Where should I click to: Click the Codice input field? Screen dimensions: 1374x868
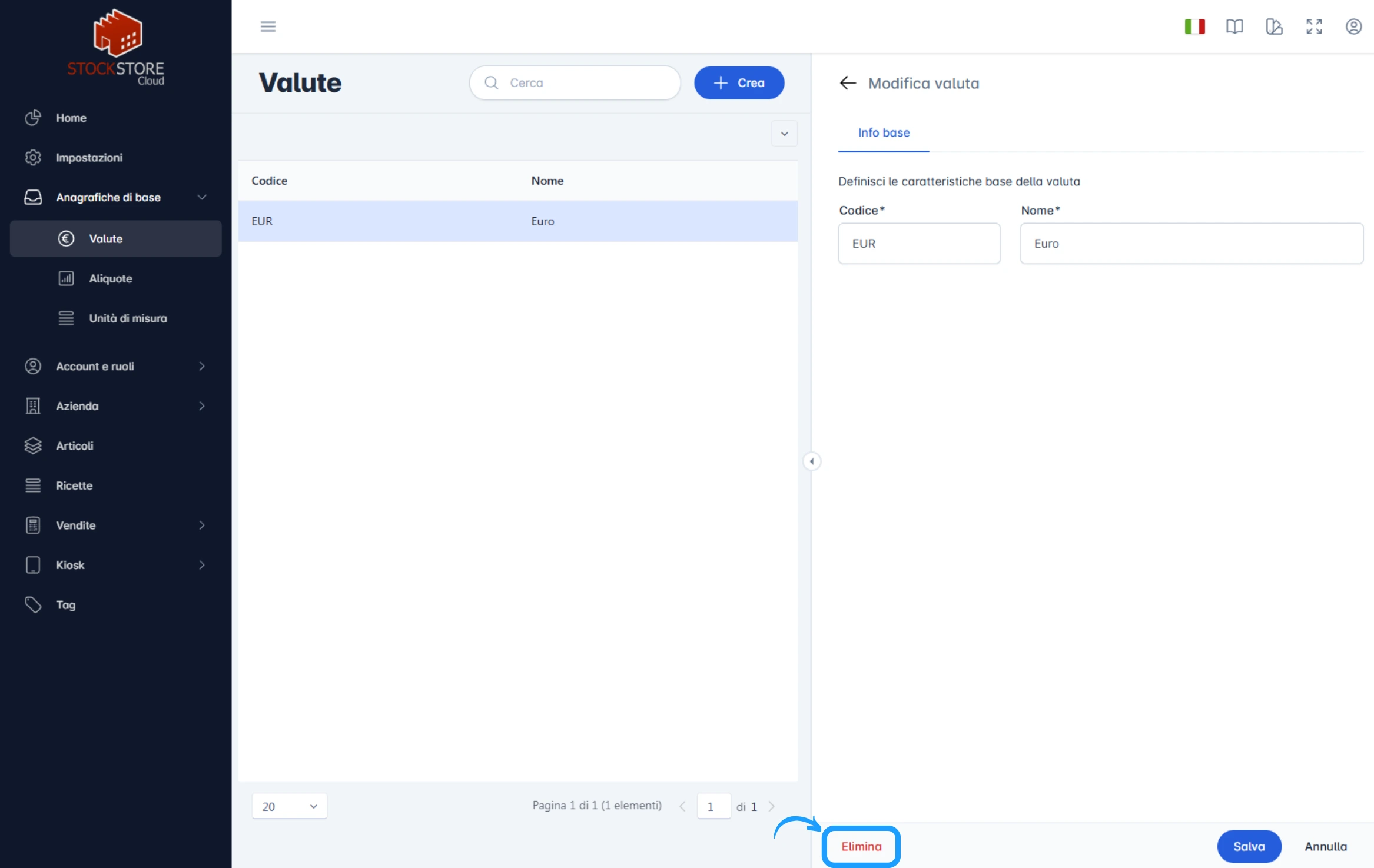919,243
